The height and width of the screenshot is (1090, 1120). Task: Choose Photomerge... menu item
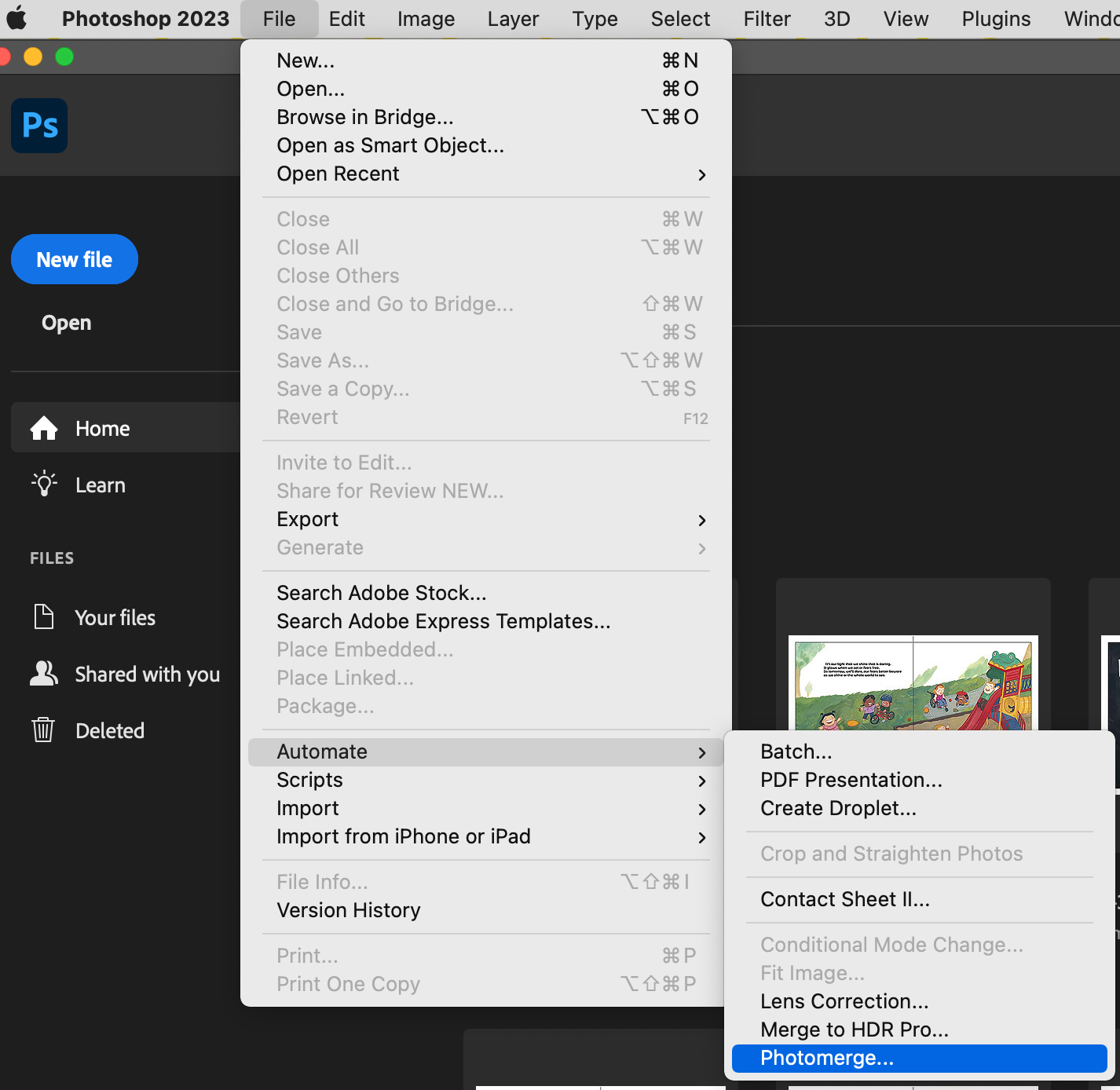click(919, 1058)
